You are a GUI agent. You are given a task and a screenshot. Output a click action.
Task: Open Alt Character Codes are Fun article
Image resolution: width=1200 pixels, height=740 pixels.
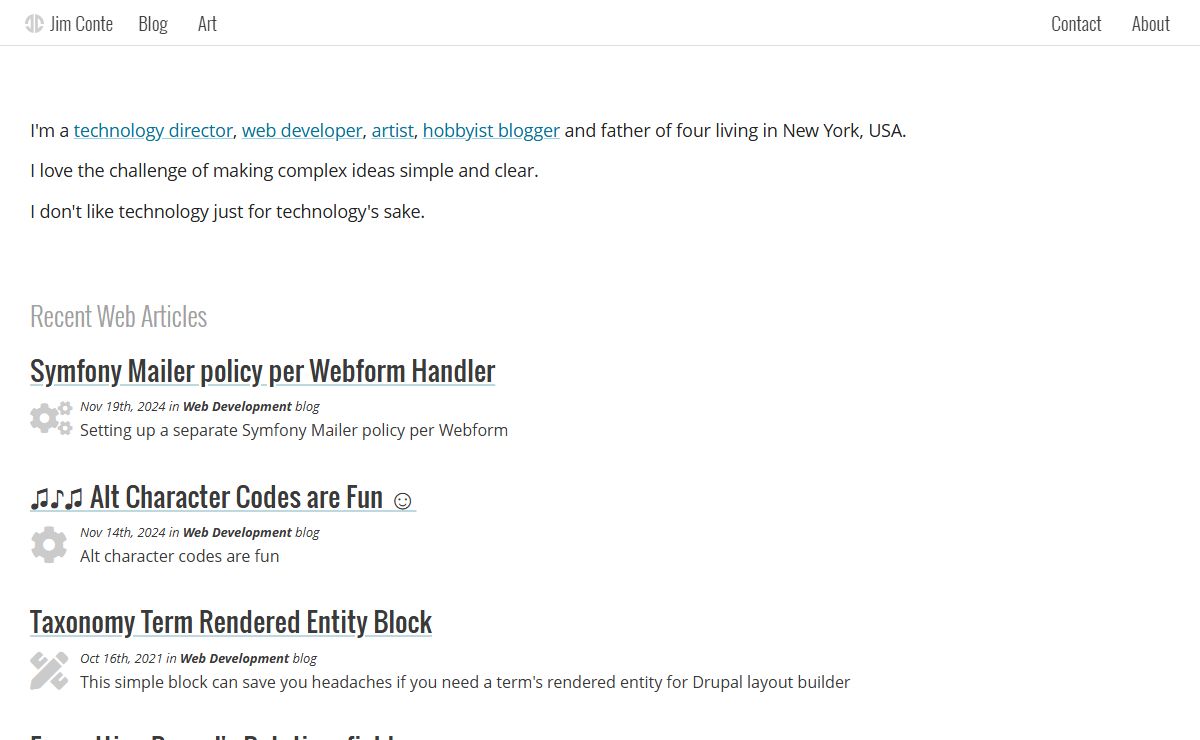point(222,497)
